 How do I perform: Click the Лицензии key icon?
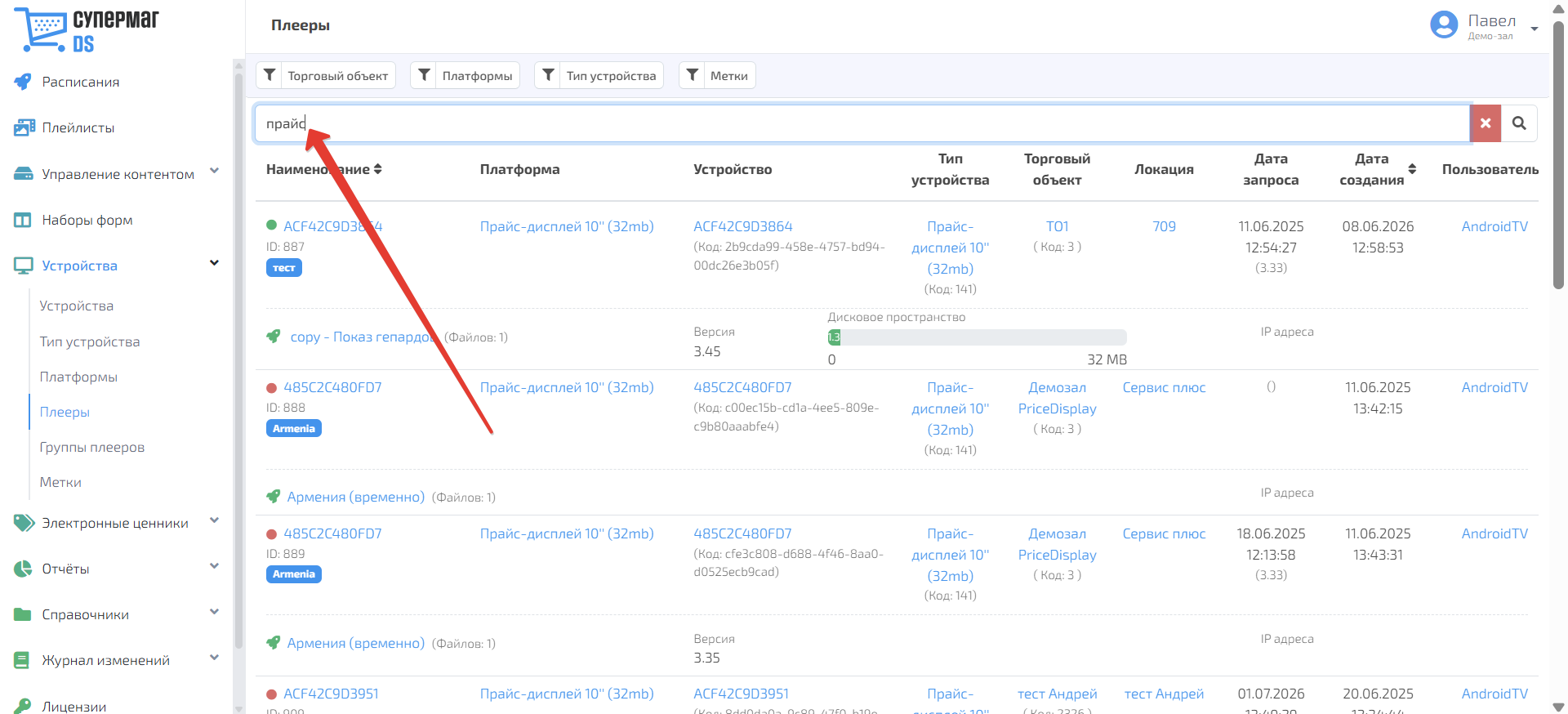tap(23, 706)
